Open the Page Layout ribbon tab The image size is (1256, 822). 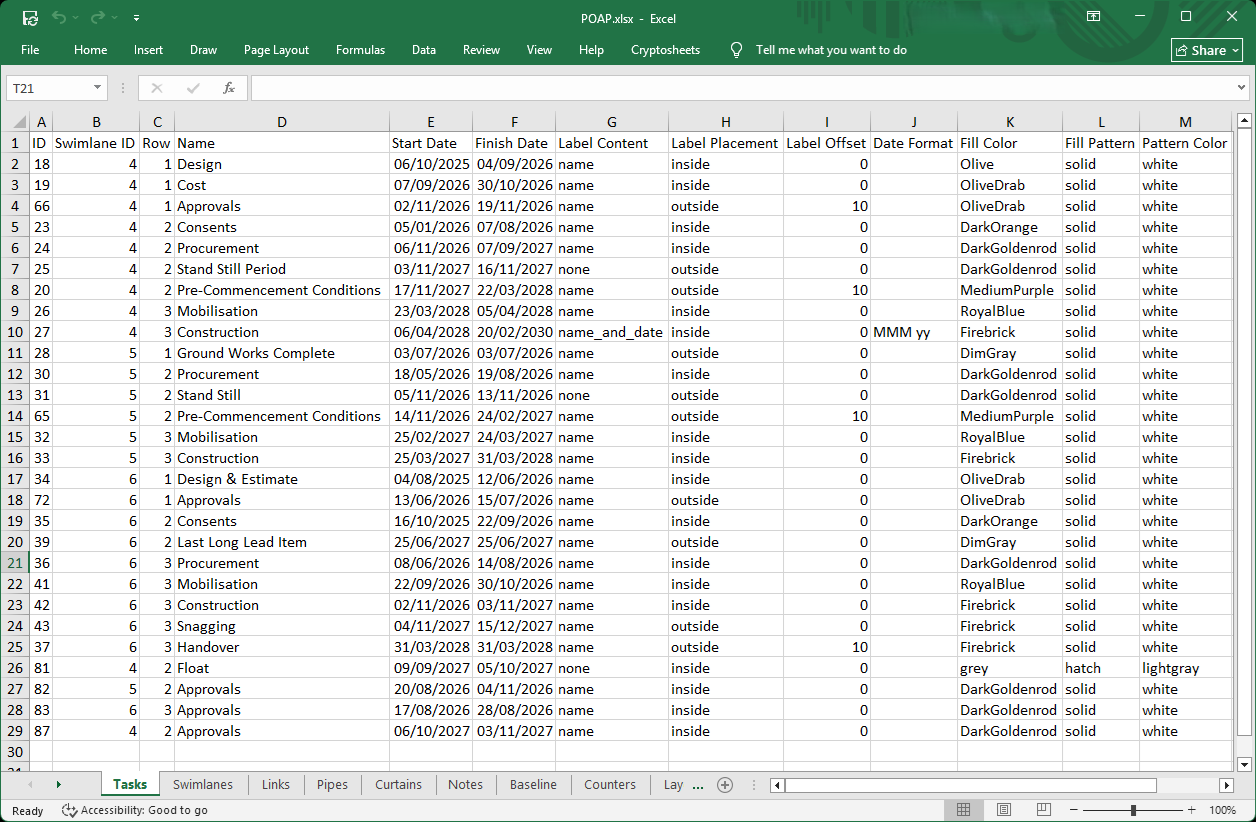point(276,50)
